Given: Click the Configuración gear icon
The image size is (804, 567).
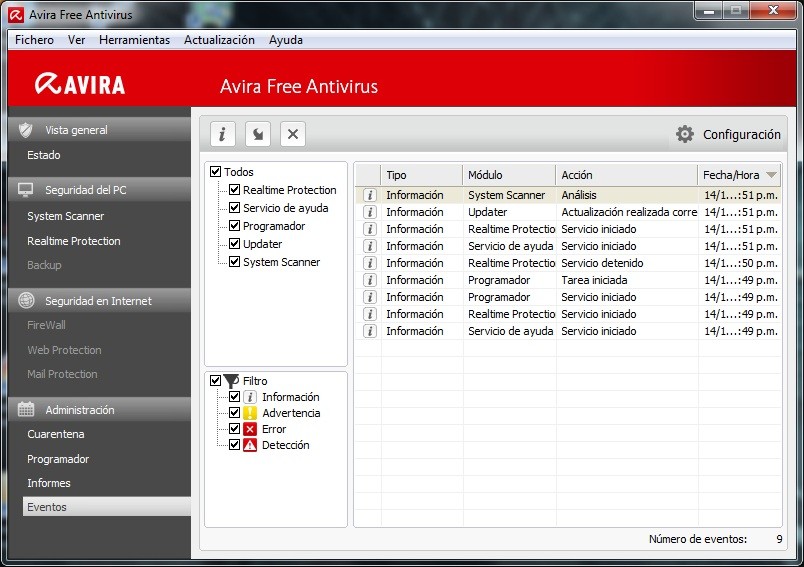Looking at the screenshot, I should tap(685, 134).
